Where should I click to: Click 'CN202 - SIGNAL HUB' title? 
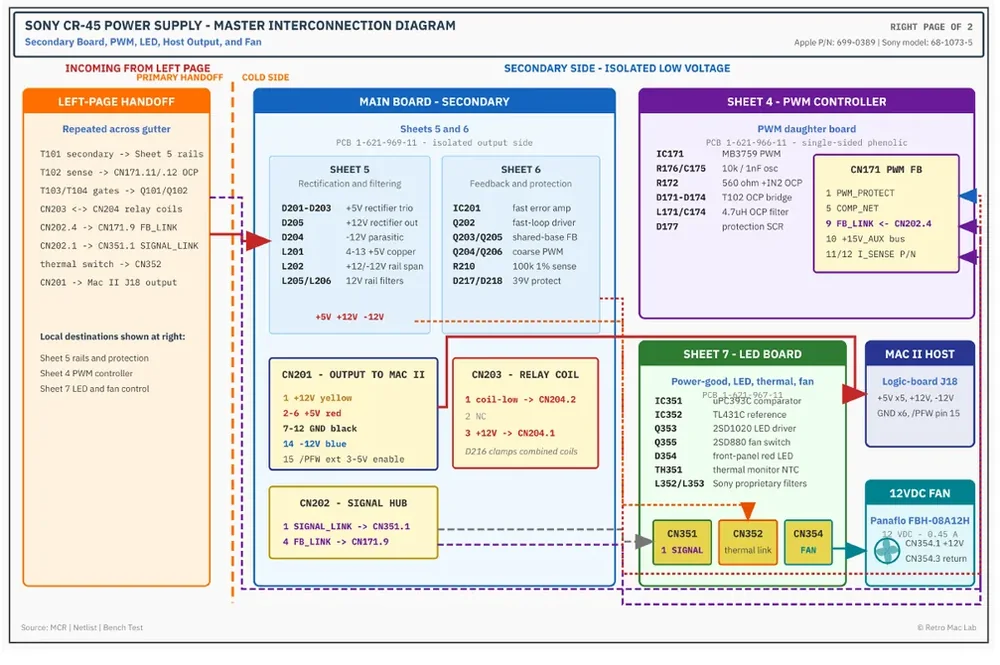tap(353, 503)
